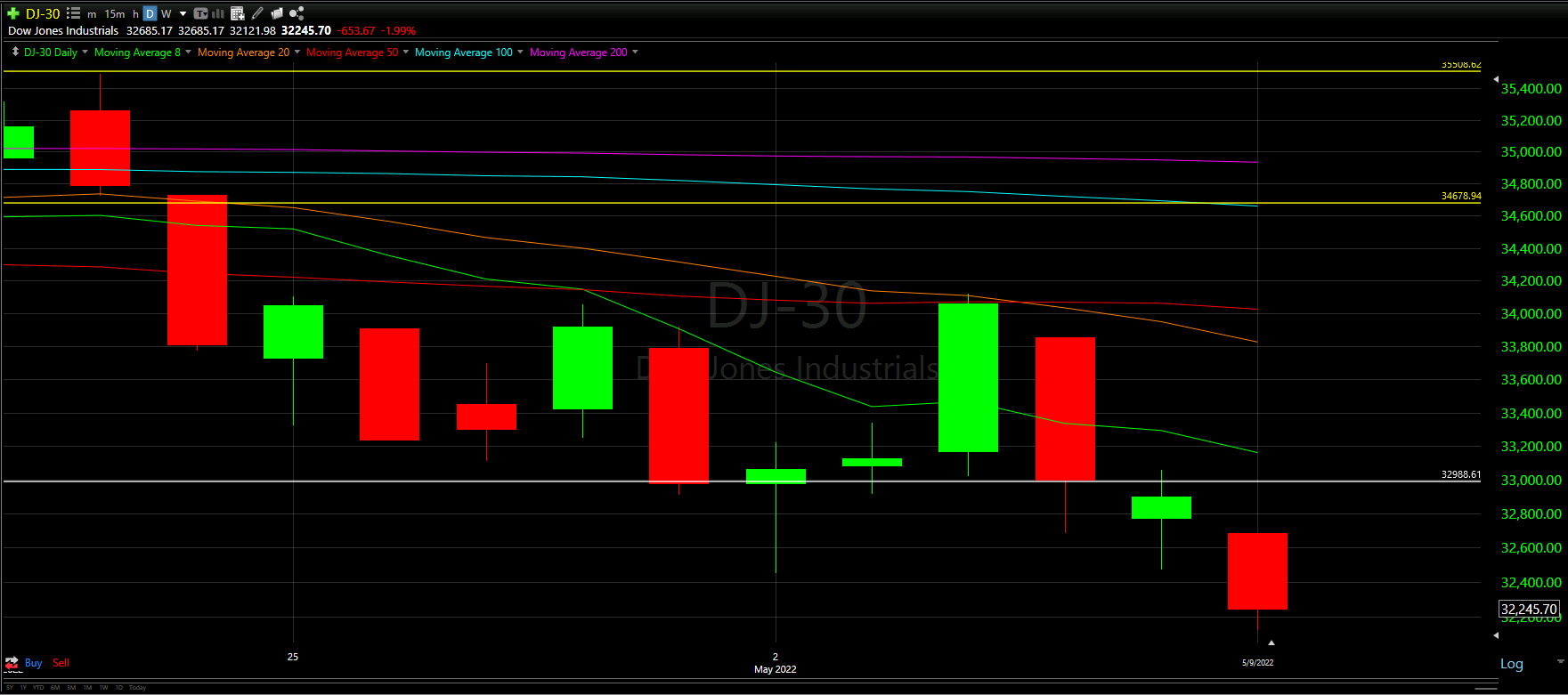Click the Dow Jones Industrials name text
Image resolution: width=1568 pixels, height=695 pixels.
(x=63, y=30)
